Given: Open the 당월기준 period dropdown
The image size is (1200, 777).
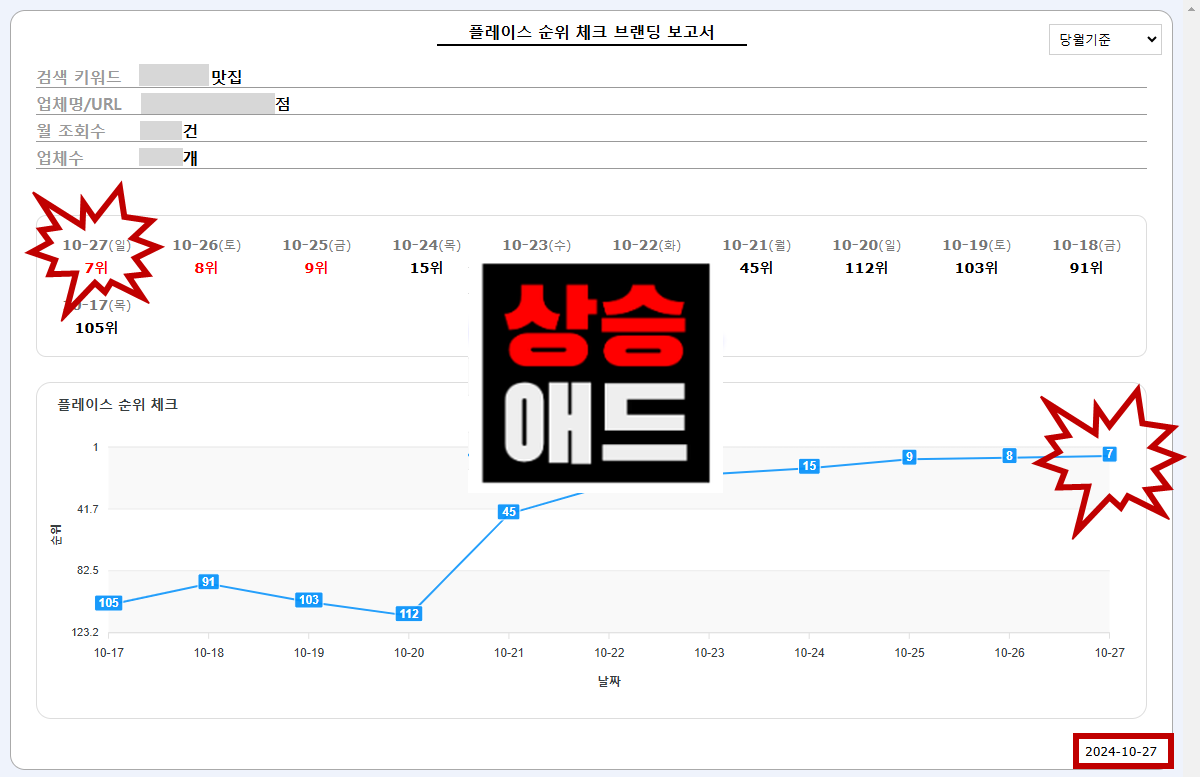Looking at the screenshot, I should point(1105,40).
